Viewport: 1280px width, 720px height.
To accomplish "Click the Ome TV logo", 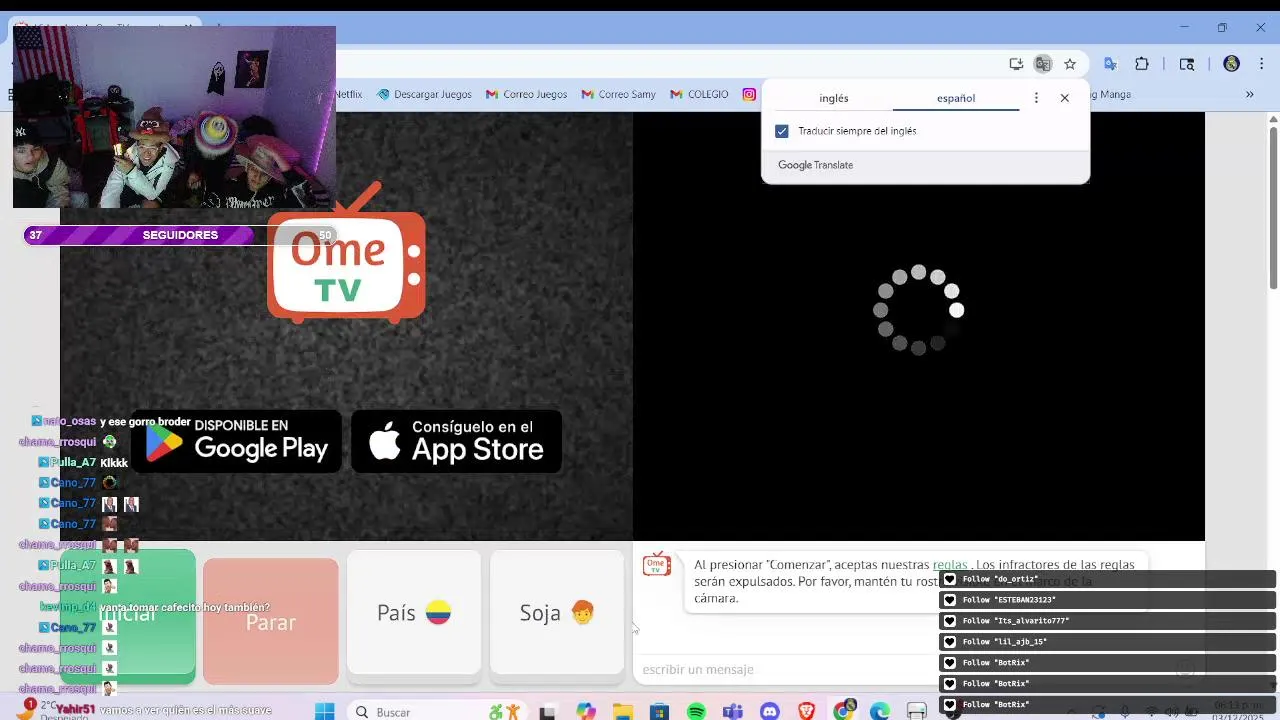I will click(346, 254).
